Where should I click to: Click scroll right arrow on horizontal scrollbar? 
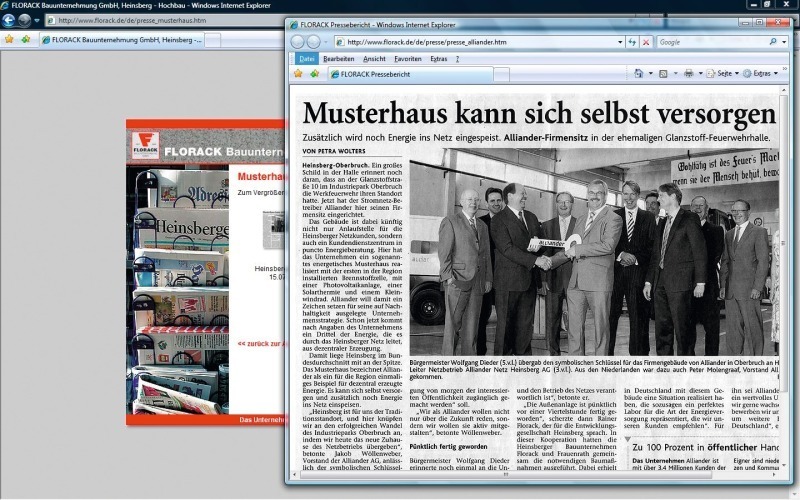tap(775, 474)
